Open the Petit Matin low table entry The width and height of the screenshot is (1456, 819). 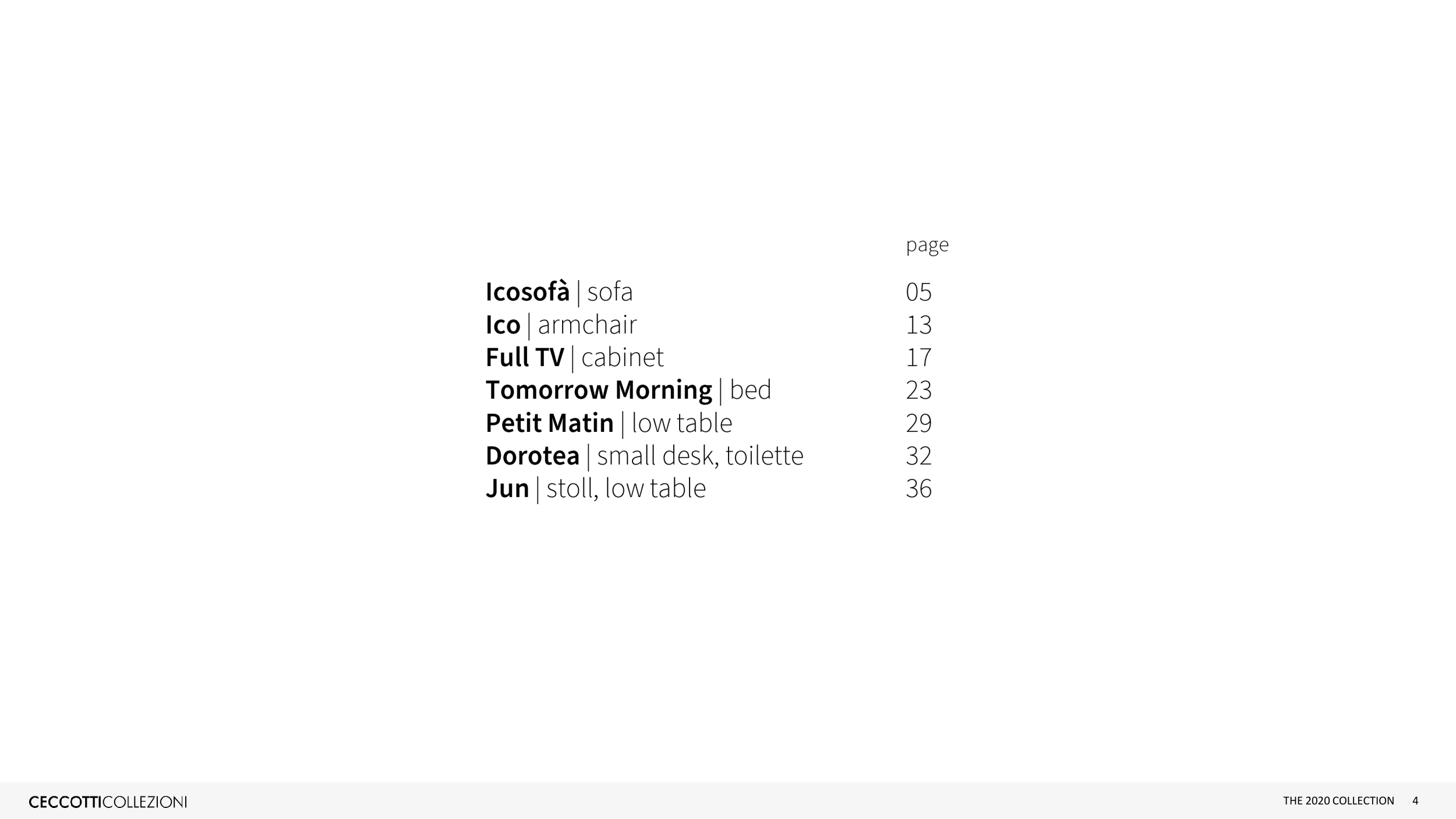click(x=609, y=423)
